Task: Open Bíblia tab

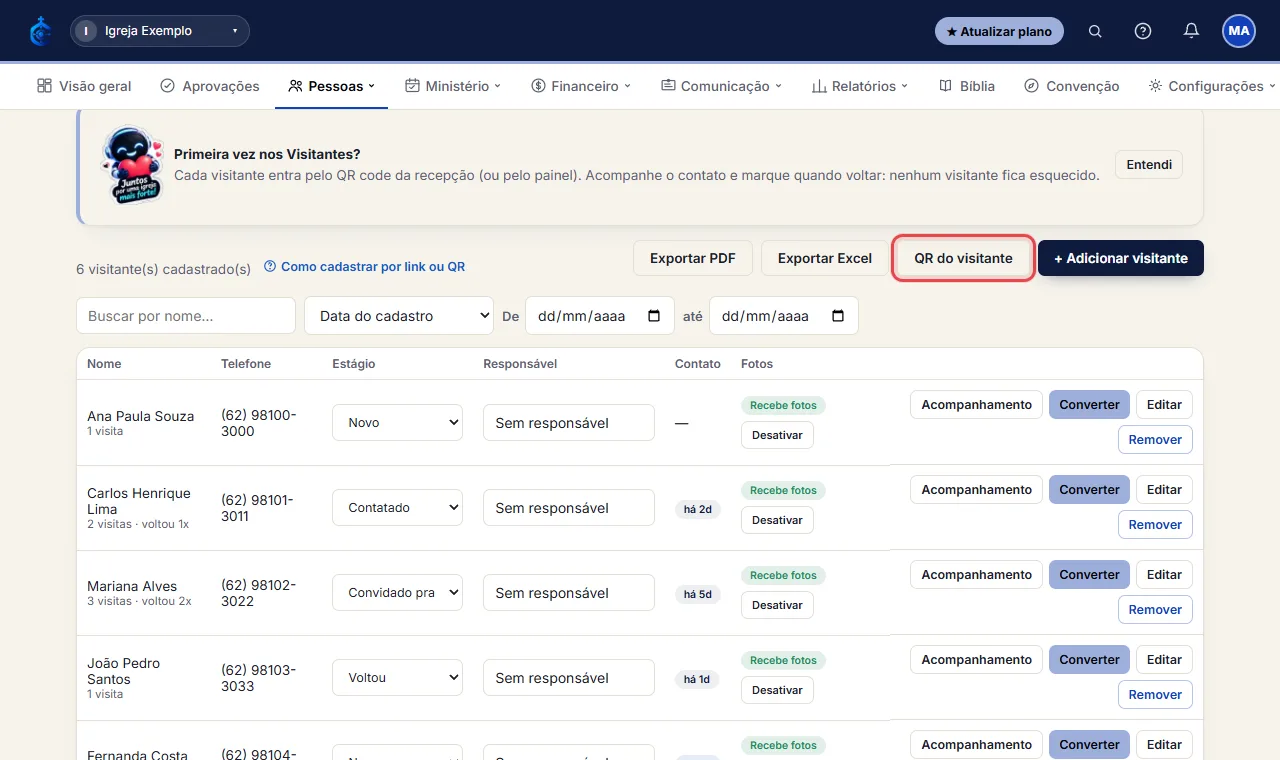Action: click(x=967, y=86)
